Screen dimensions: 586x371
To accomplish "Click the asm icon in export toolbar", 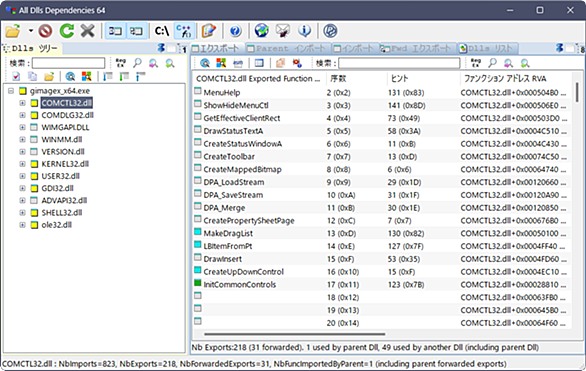I will pyautogui.click(x=238, y=63).
